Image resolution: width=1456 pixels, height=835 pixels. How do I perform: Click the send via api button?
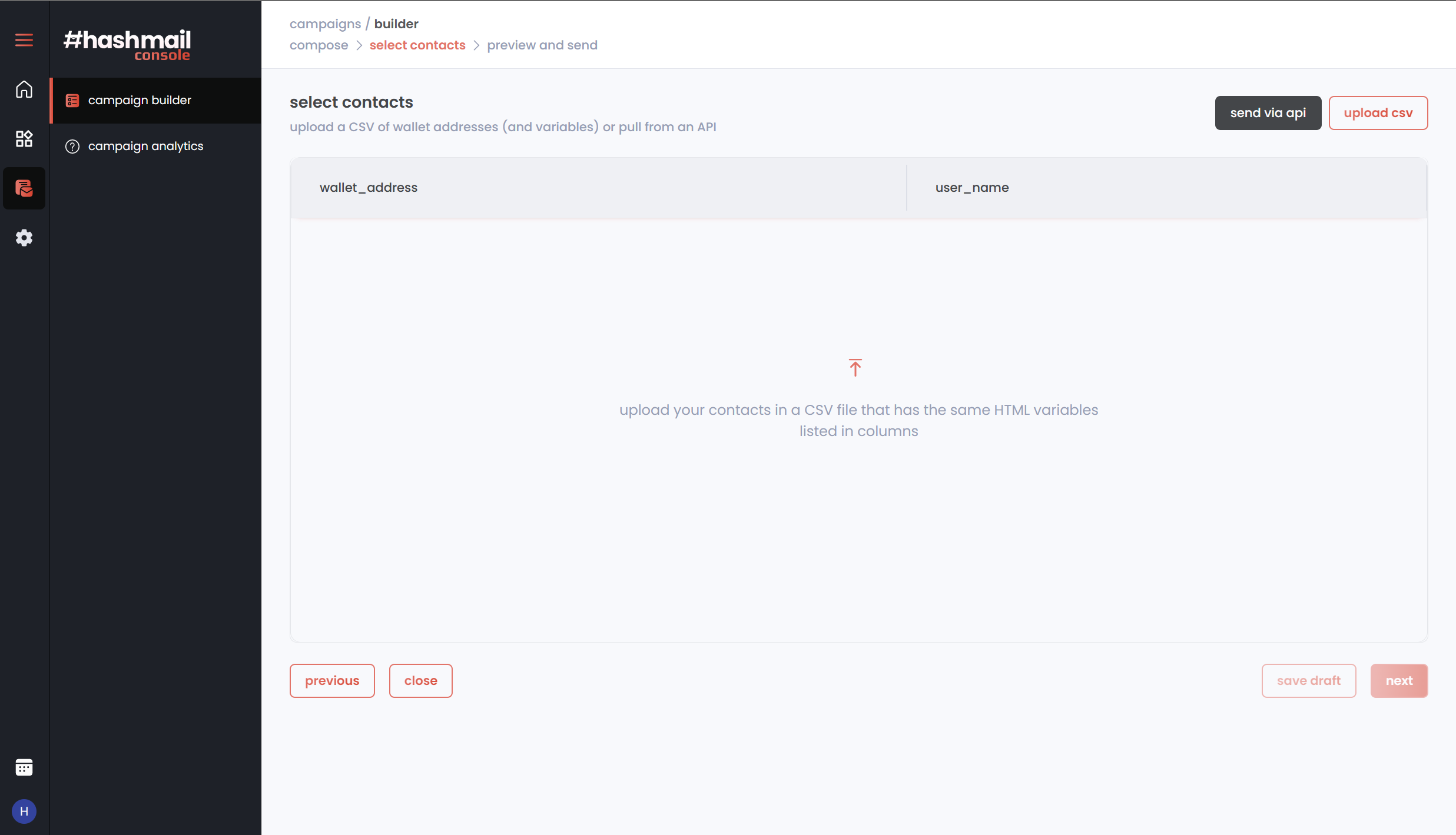coord(1268,113)
